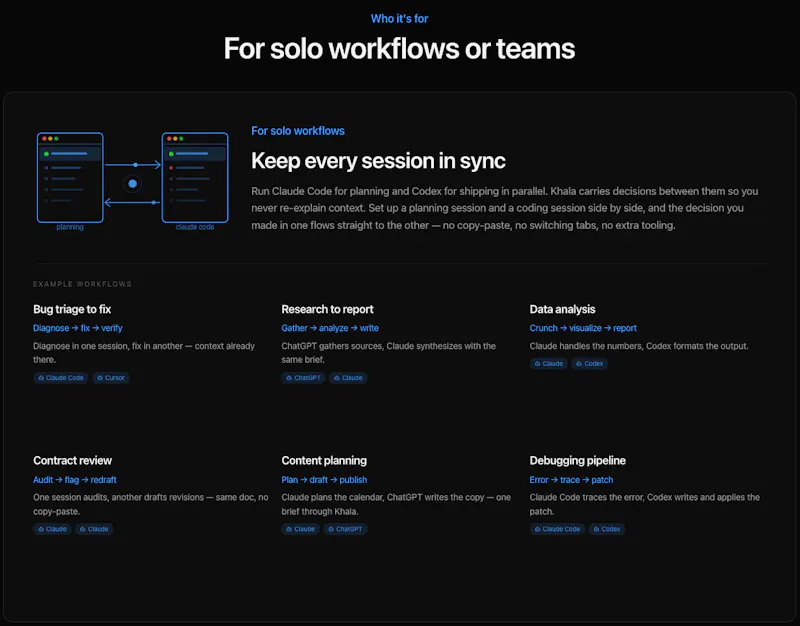Click the ChatGPT tag under Research to report

tap(303, 378)
